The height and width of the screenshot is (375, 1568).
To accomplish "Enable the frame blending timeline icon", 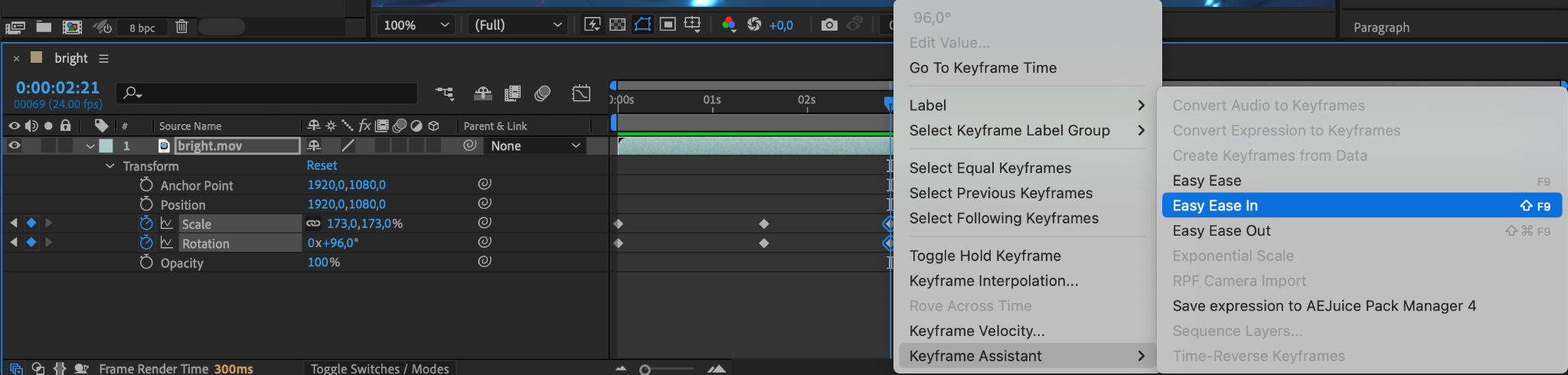I will coord(513,93).
